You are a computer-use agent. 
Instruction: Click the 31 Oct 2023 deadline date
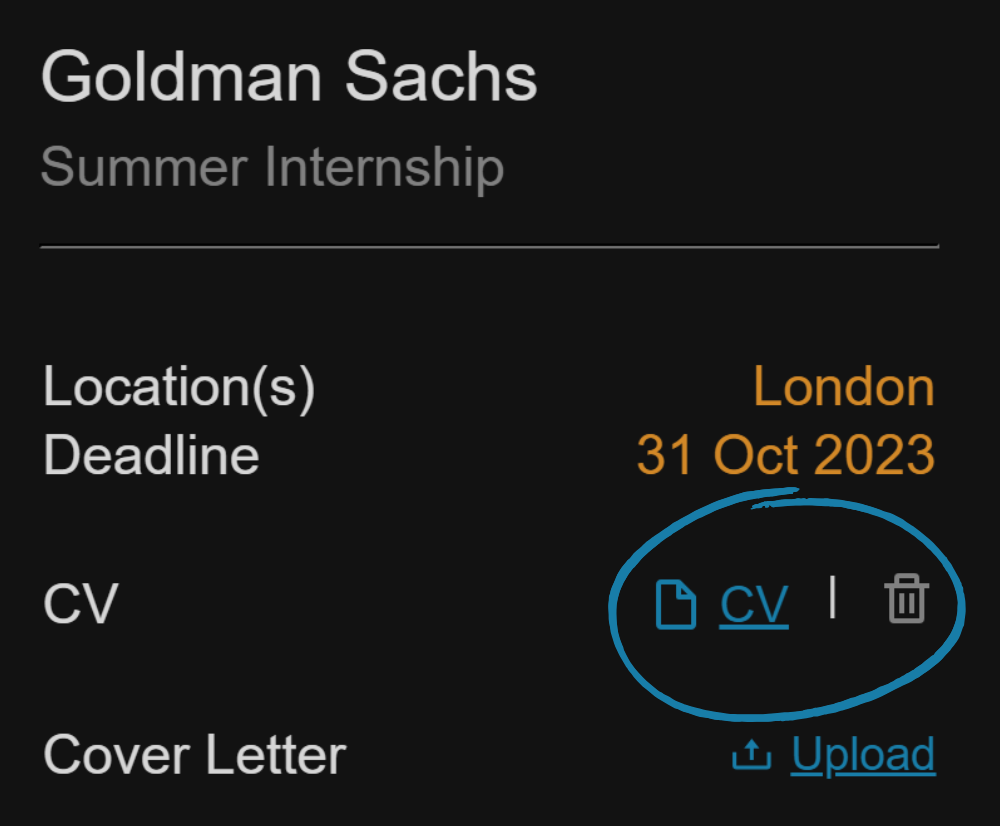[x=785, y=455]
